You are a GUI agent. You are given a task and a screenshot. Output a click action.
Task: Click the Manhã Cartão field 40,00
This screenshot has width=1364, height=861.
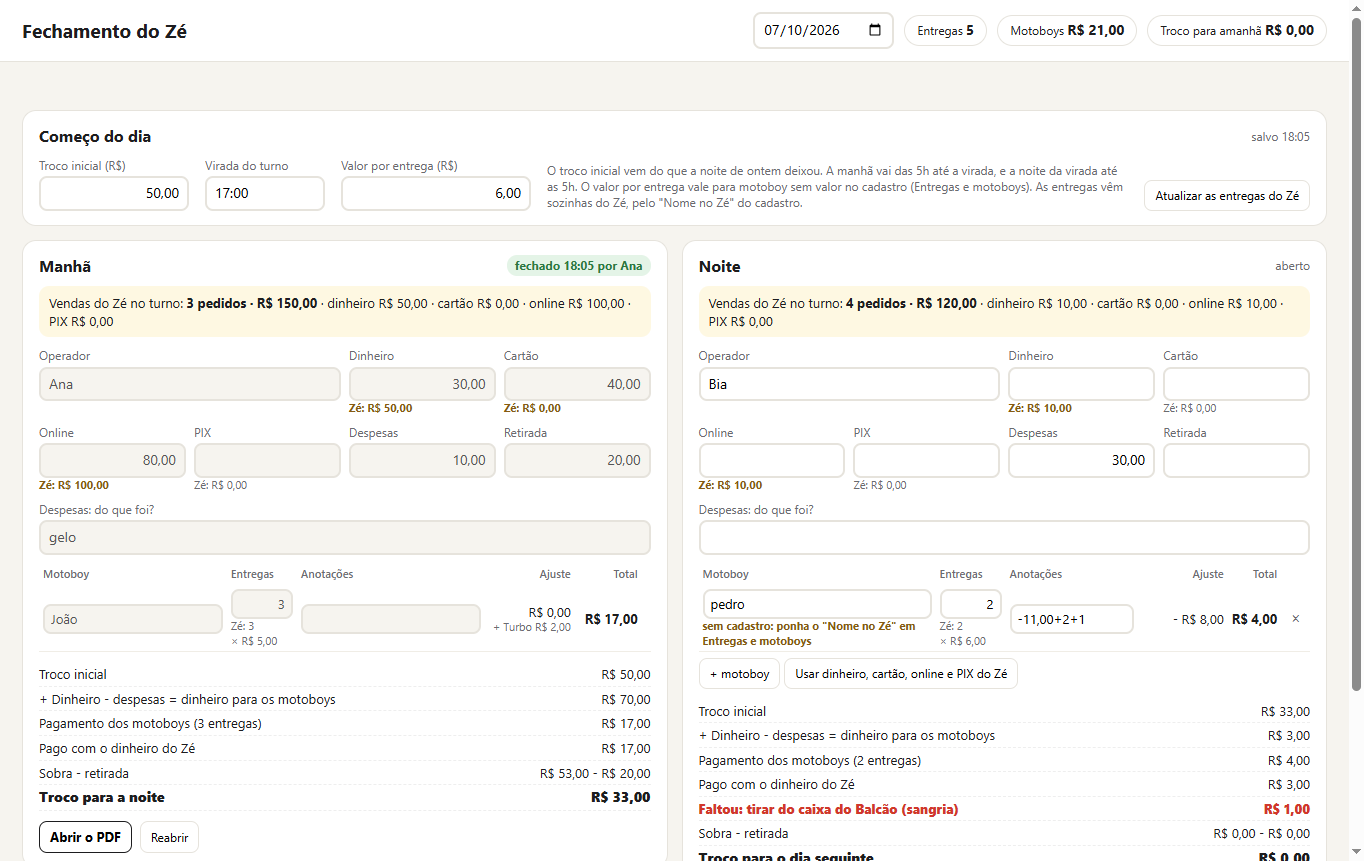pyautogui.click(x=577, y=384)
